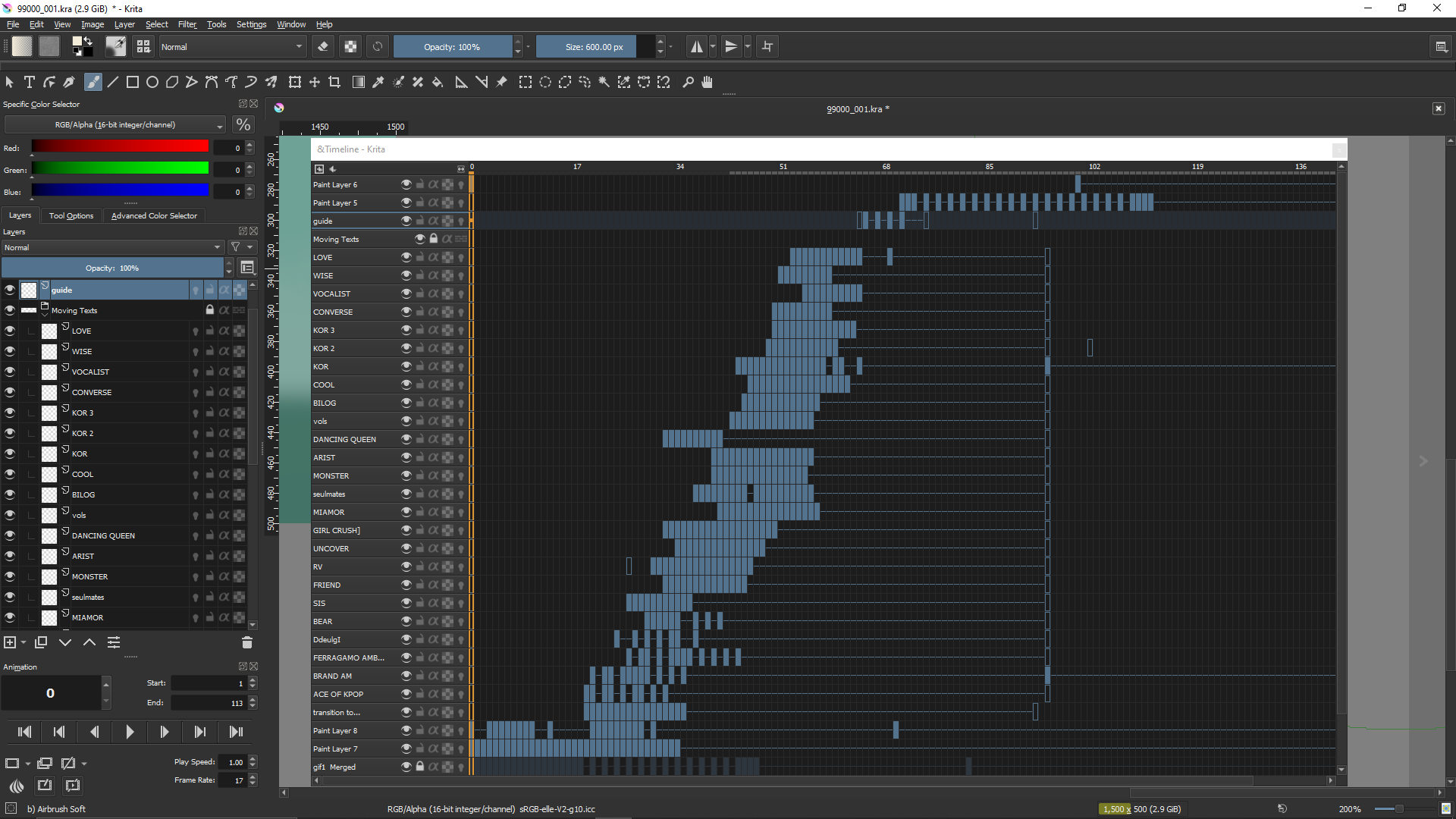The image size is (1456, 819).
Task: Open layer blending mode Normal dropdown
Action: [112, 247]
